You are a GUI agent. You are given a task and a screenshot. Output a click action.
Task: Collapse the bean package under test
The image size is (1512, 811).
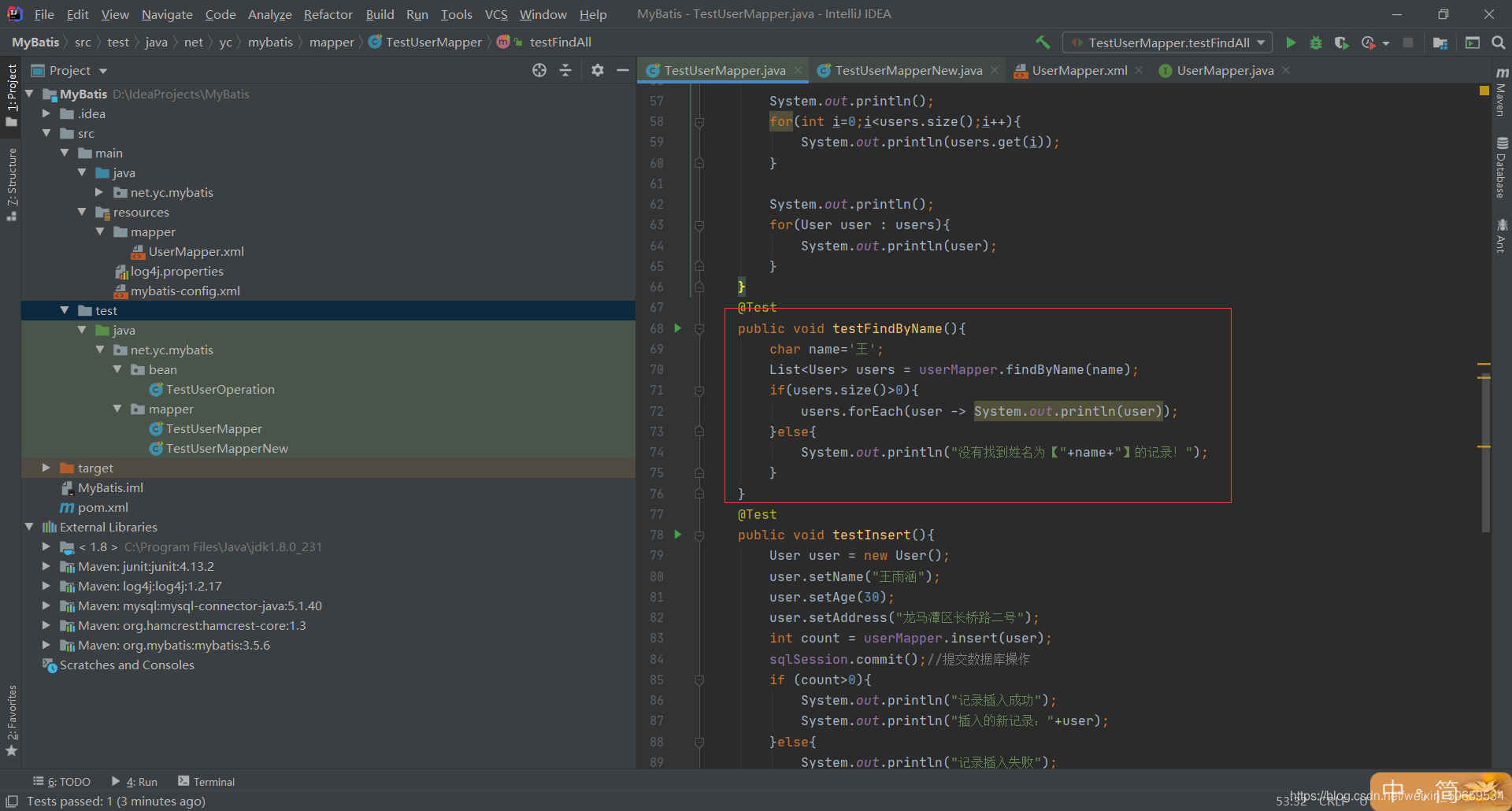pos(117,369)
